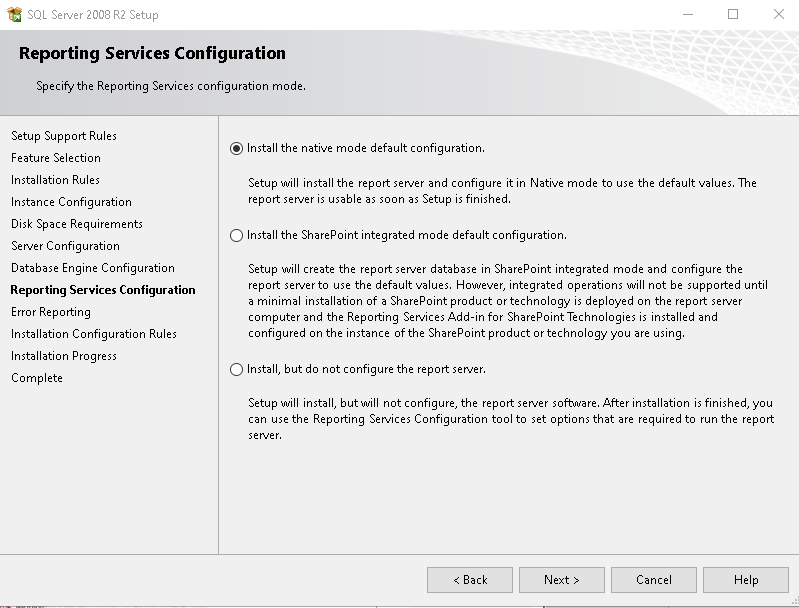
Task: Click the Reporting Services Configuration page heading
Action: pyautogui.click(x=152, y=54)
